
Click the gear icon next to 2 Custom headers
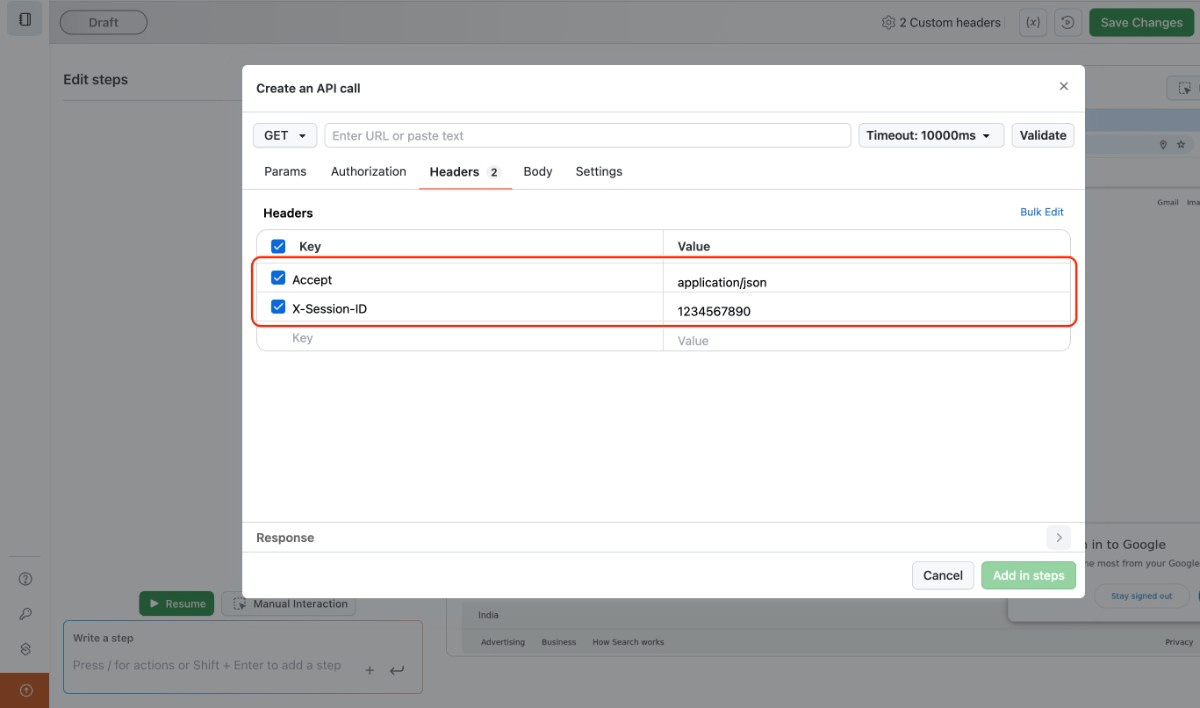pyautogui.click(x=888, y=22)
